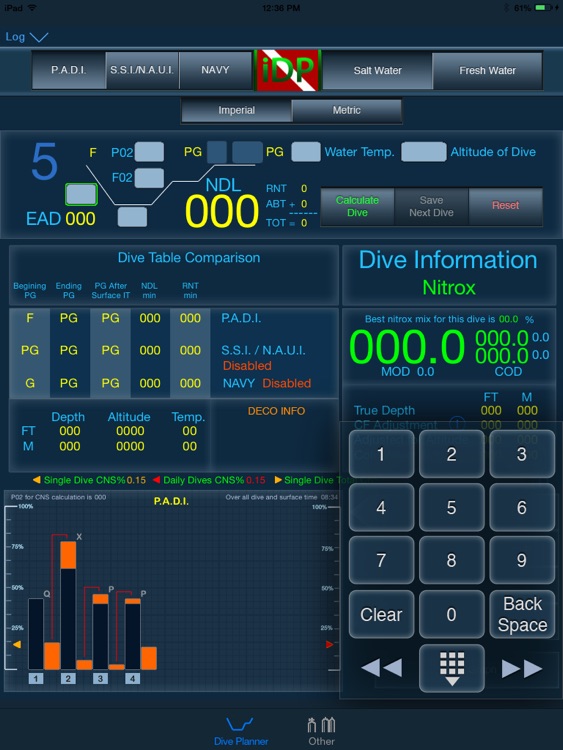Switch units to Metric
The height and width of the screenshot is (750, 563).
pyautogui.click(x=346, y=110)
